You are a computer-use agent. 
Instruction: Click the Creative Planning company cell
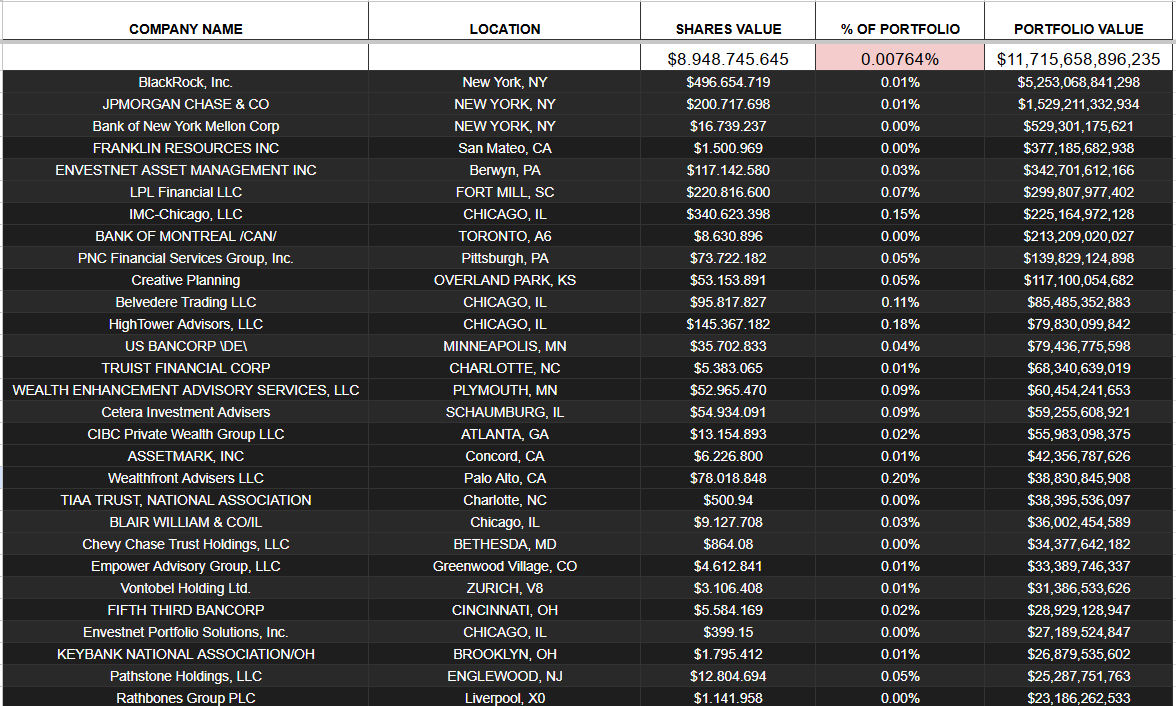185,281
